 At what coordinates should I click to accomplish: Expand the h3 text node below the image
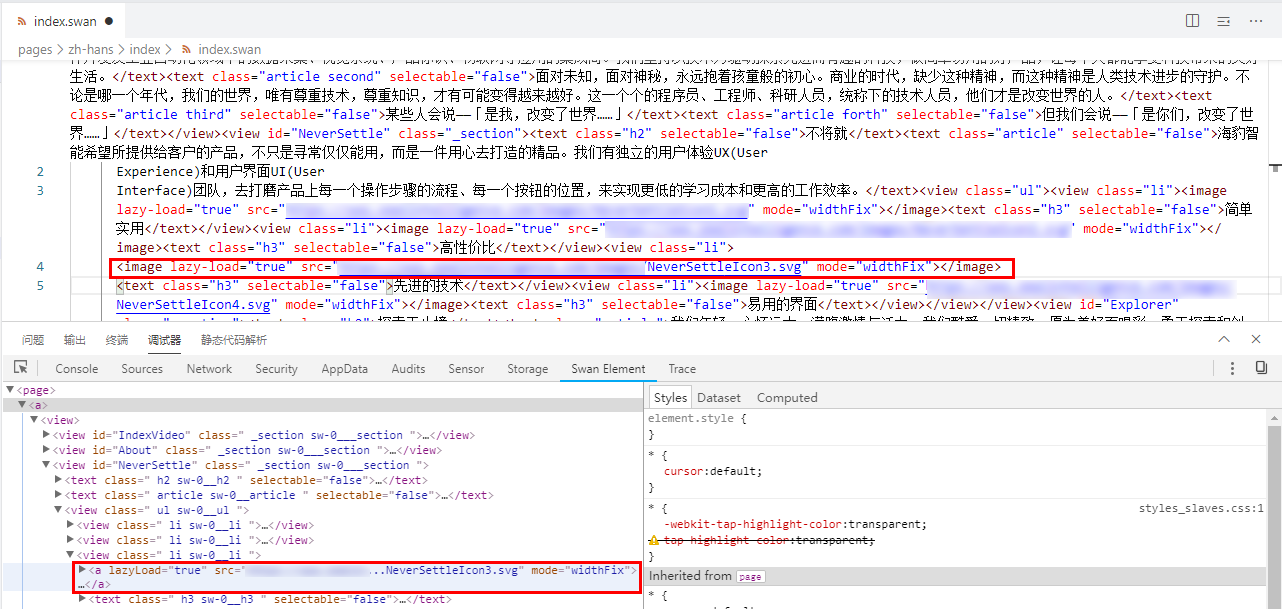[82, 599]
